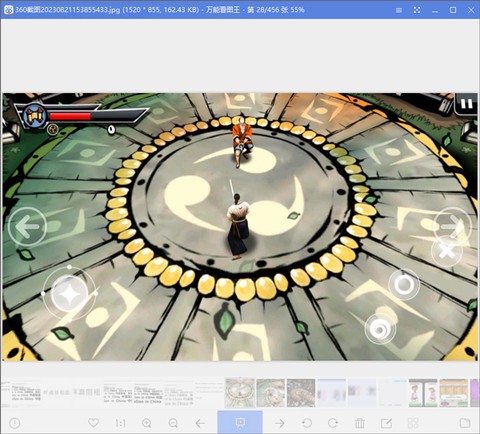Click the pause button in game image
Screen dimensions: 480x434
(466, 104)
